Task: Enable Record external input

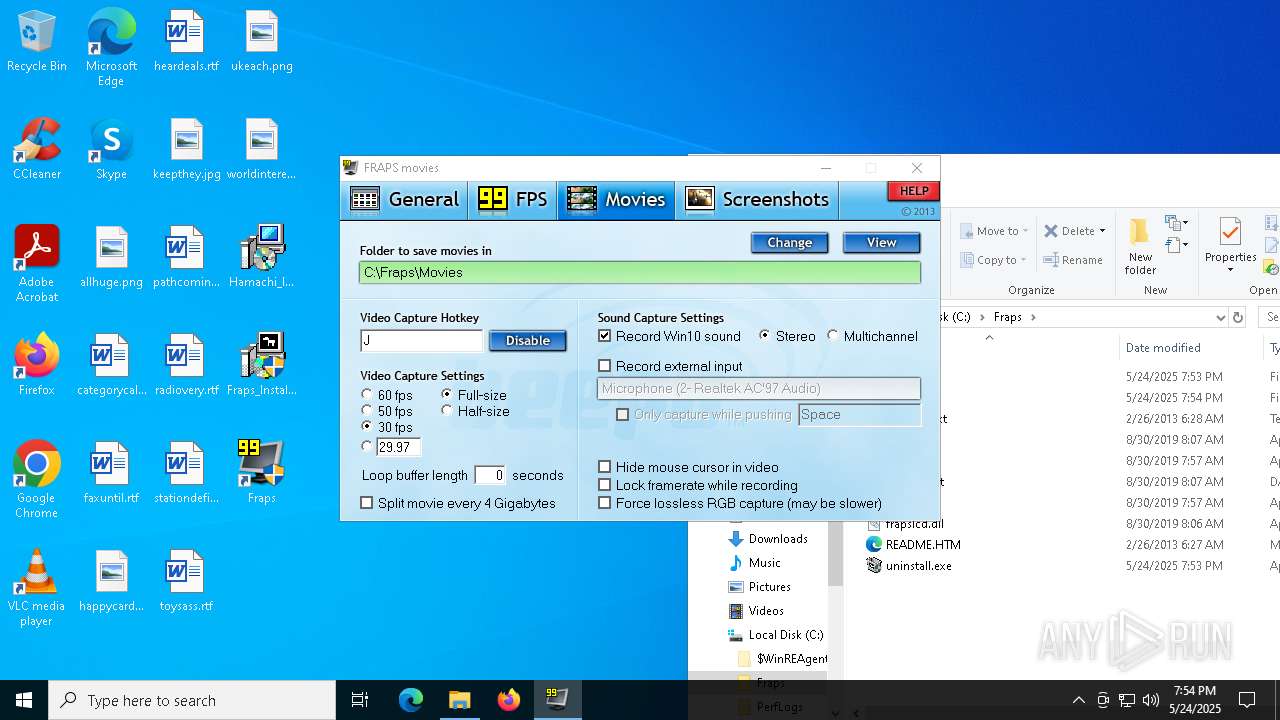Action: (x=604, y=366)
